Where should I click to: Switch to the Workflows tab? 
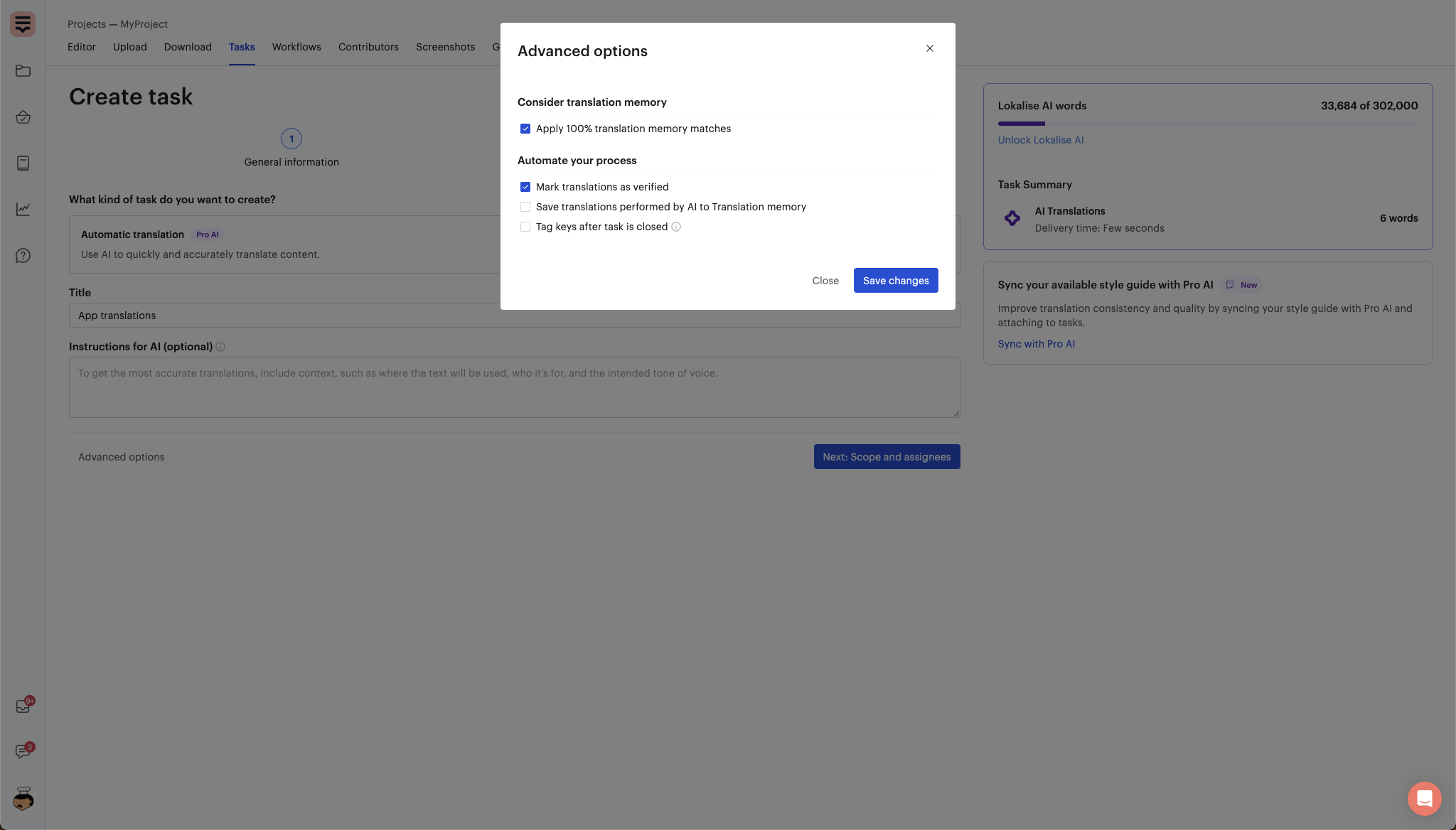296,47
